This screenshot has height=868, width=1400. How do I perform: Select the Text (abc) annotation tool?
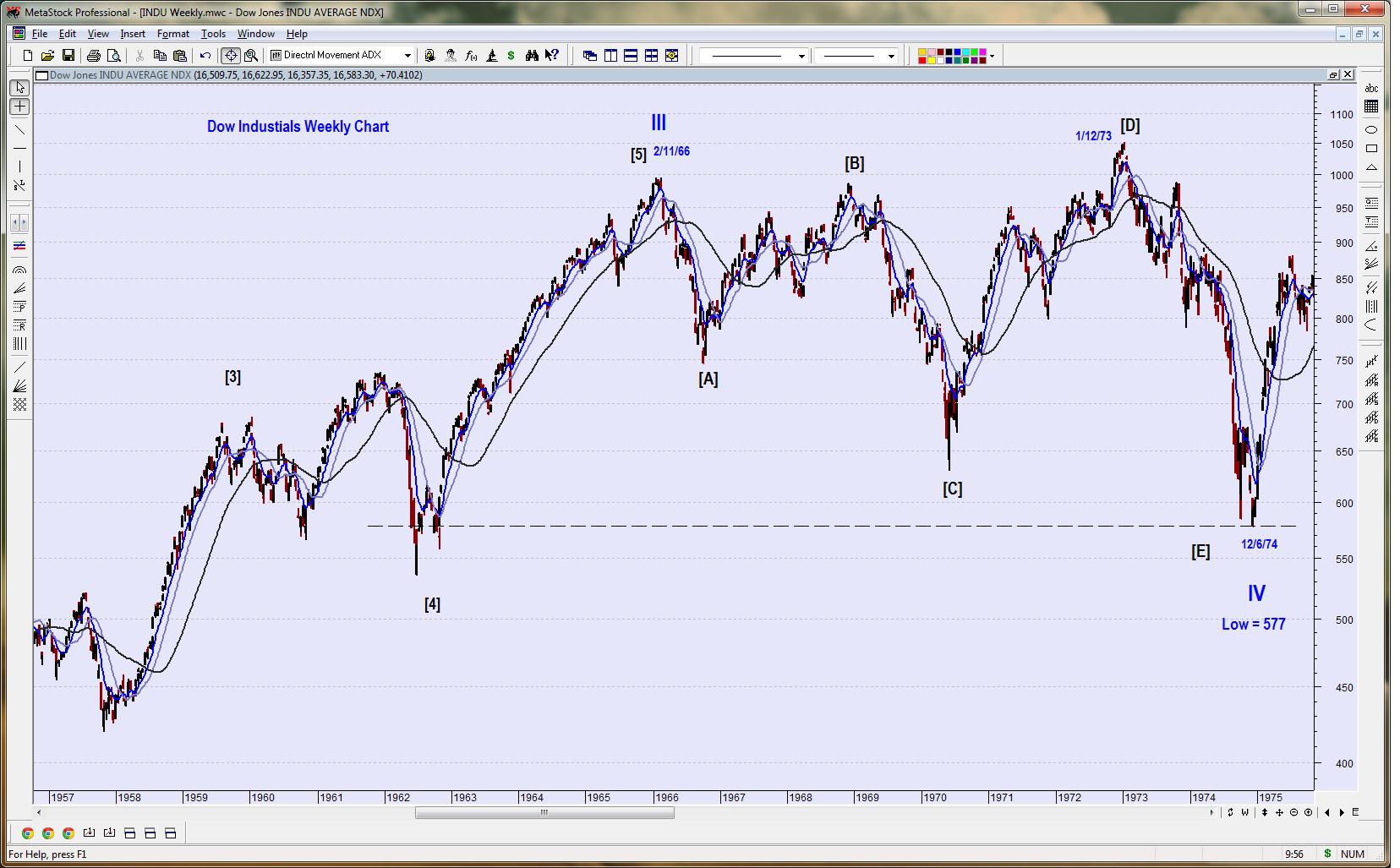1373,88
